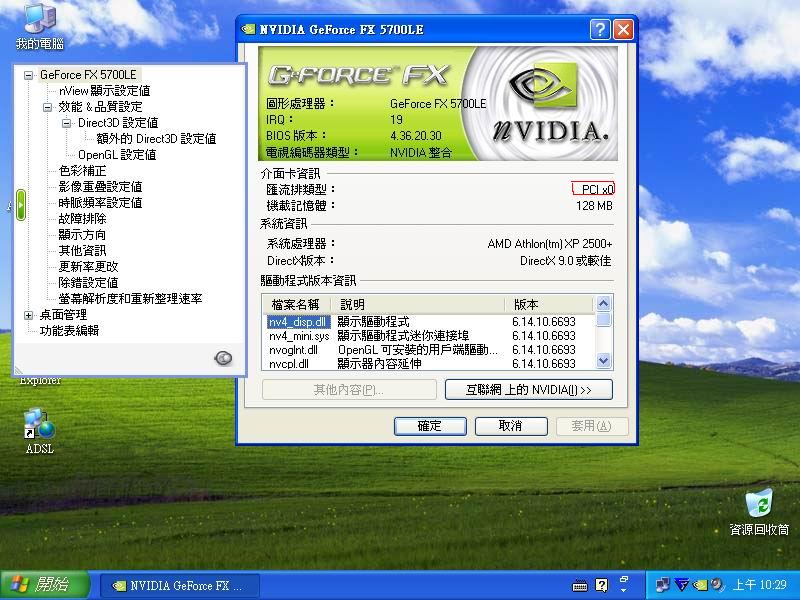Click the 確定 OK button
The image size is (800, 600).
point(430,426)
